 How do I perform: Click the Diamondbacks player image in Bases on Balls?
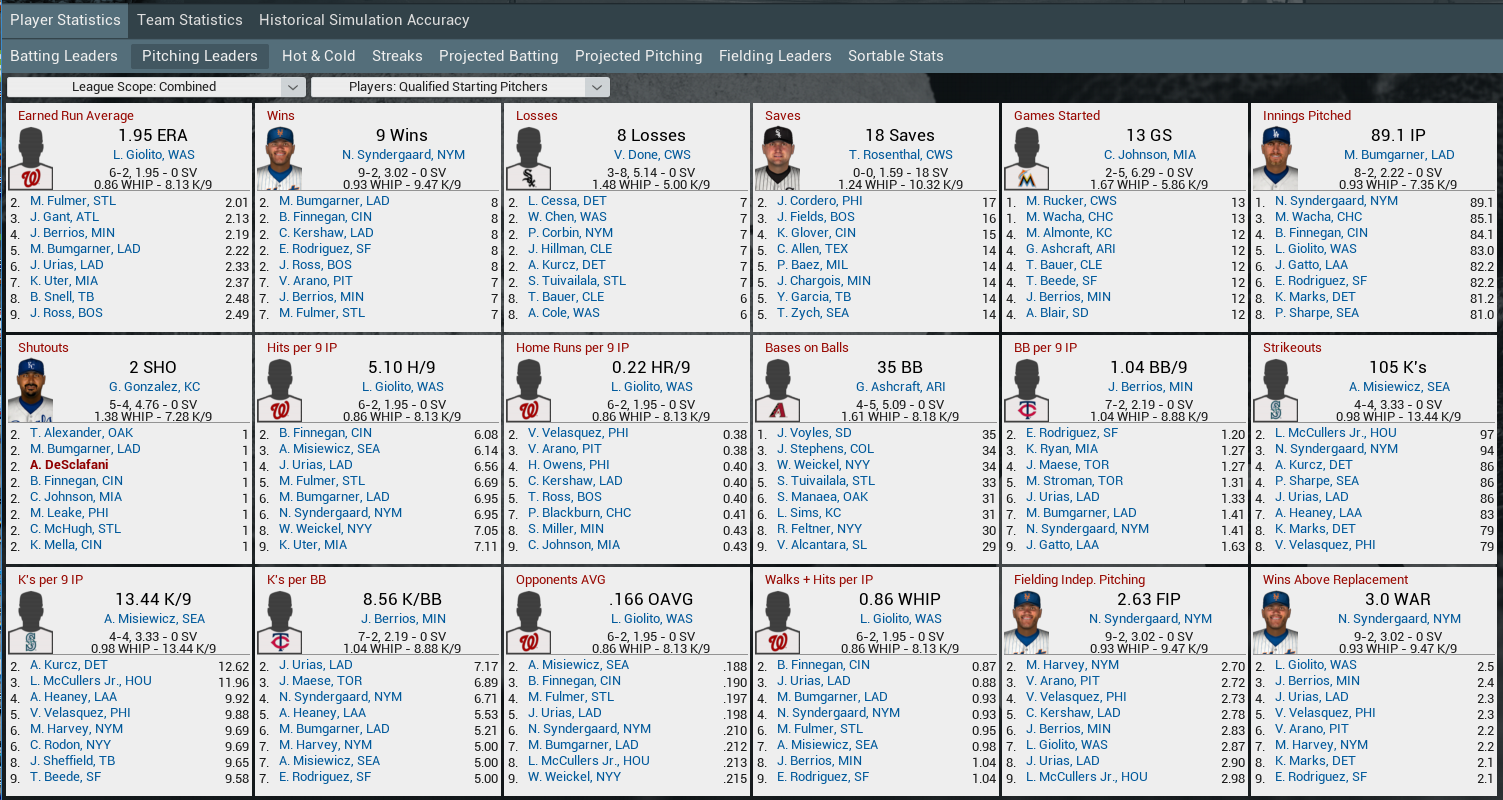point(778,390)
